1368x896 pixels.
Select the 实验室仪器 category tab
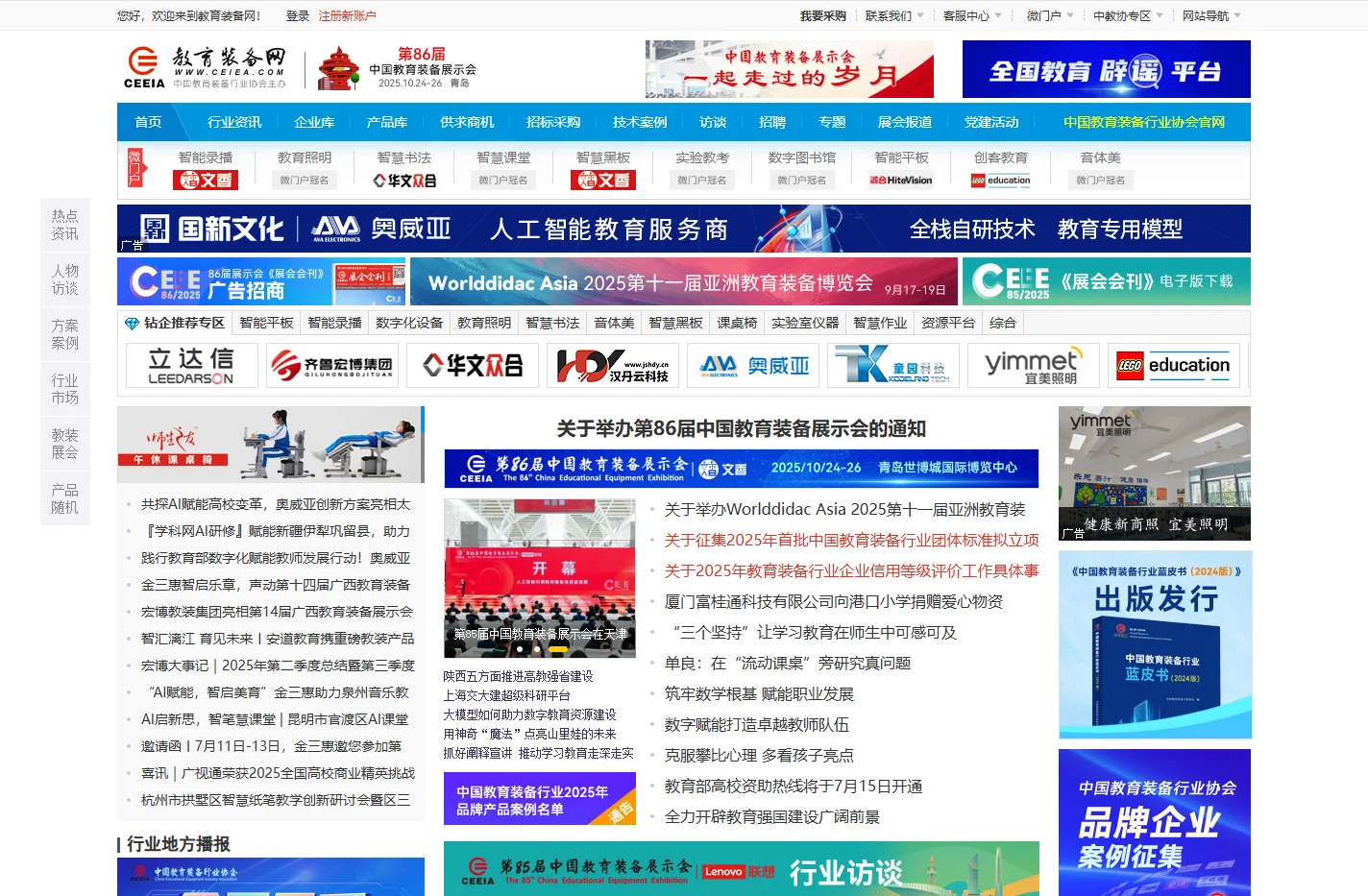pyautogui.click(x=805, y=323)
